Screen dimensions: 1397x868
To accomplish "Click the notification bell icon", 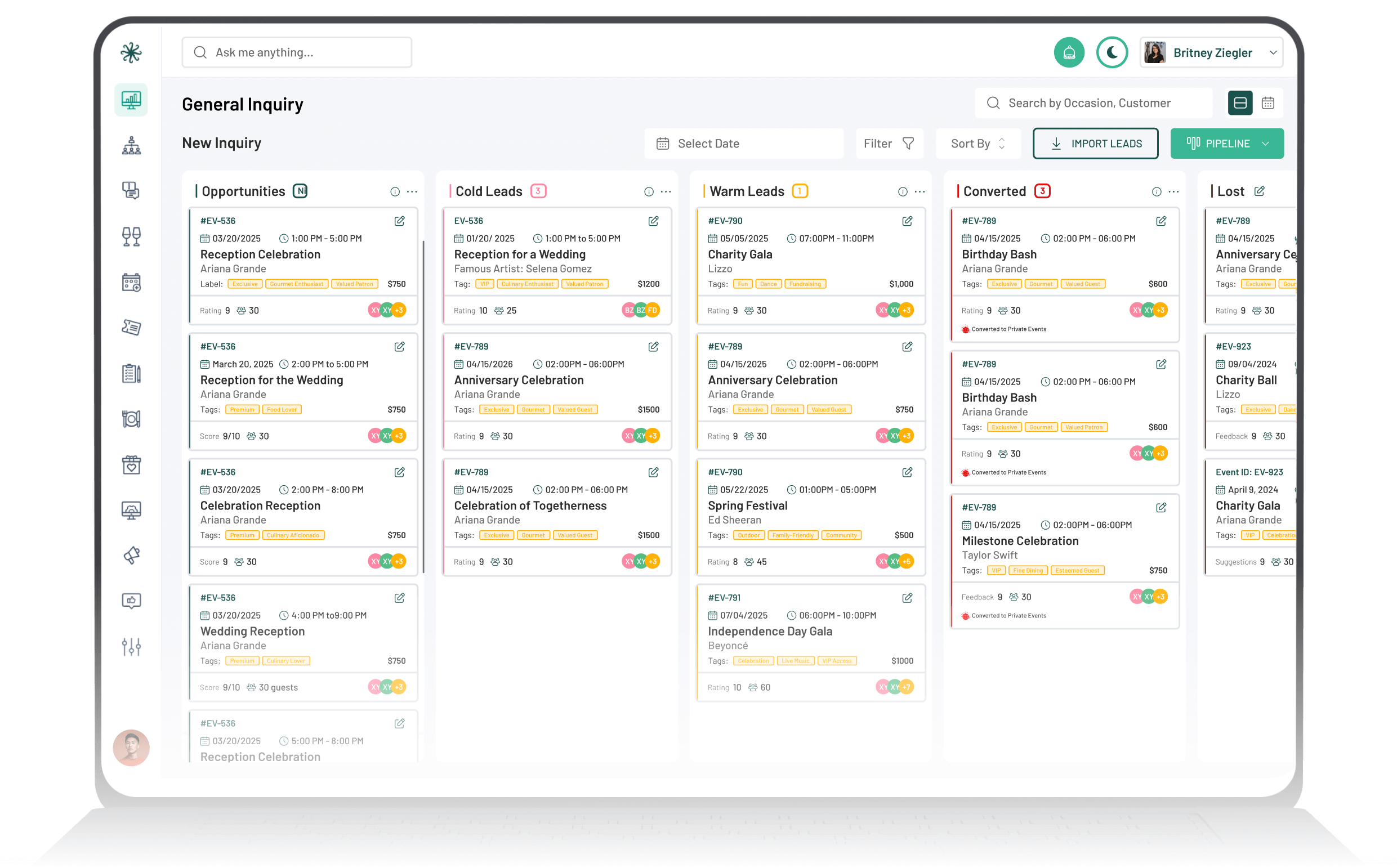I will point(1069,53).
